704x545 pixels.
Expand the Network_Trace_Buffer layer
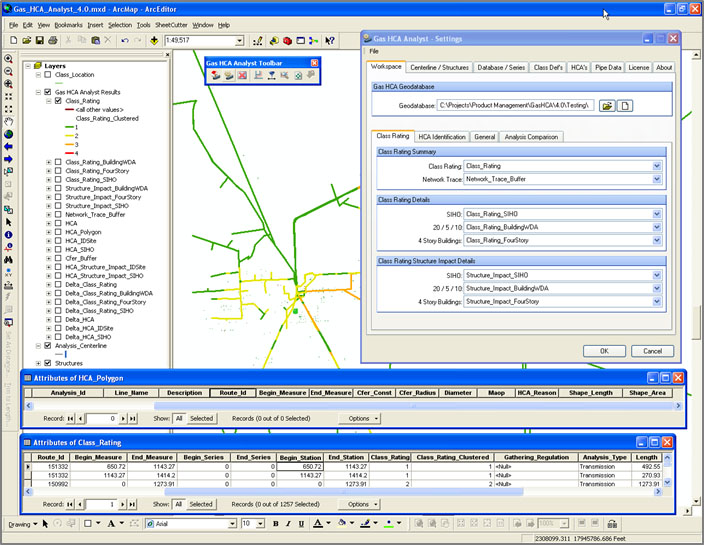(48, 215)
